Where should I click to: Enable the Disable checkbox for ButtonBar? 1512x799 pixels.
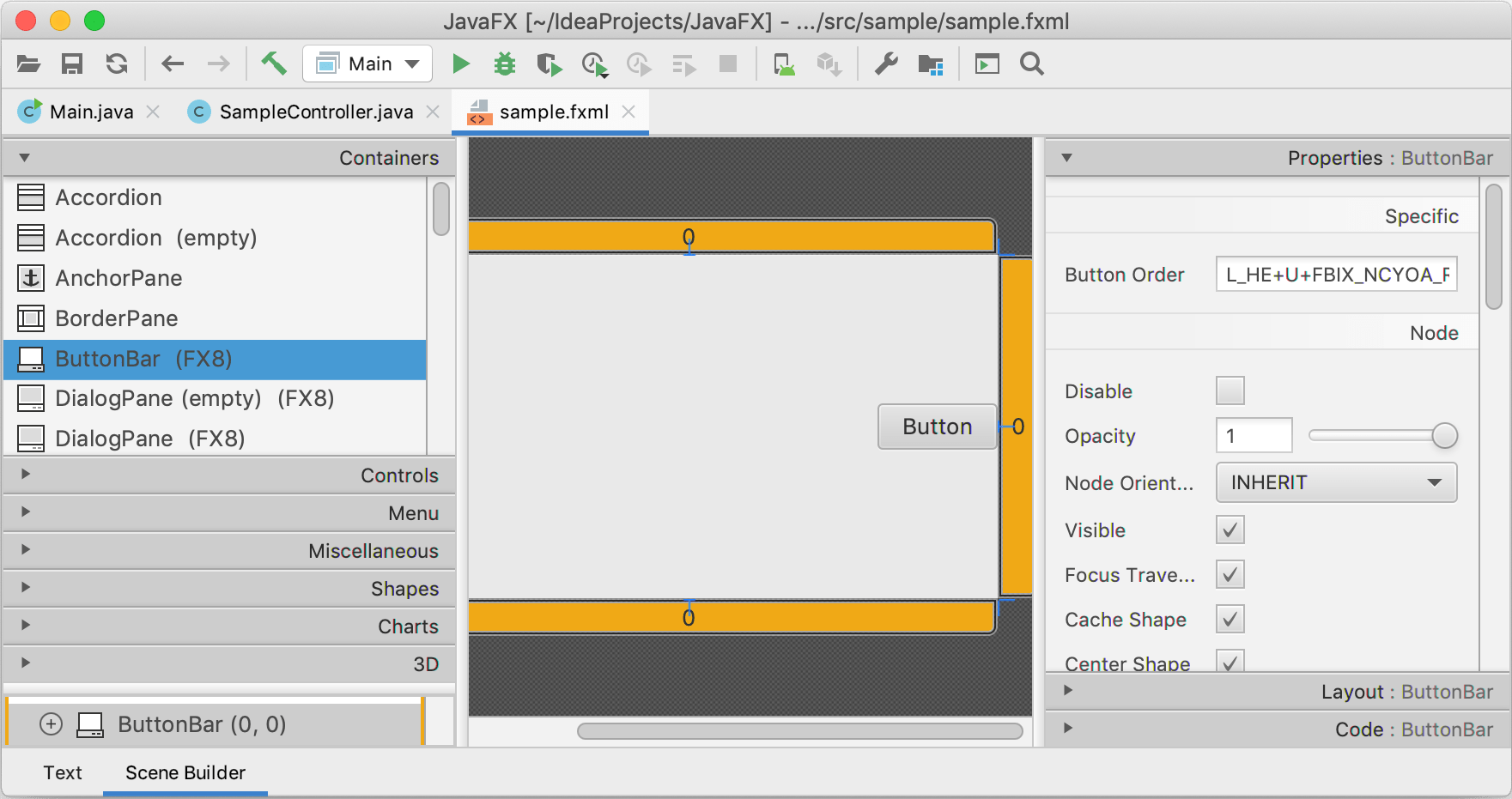(x=1230, y=390)
